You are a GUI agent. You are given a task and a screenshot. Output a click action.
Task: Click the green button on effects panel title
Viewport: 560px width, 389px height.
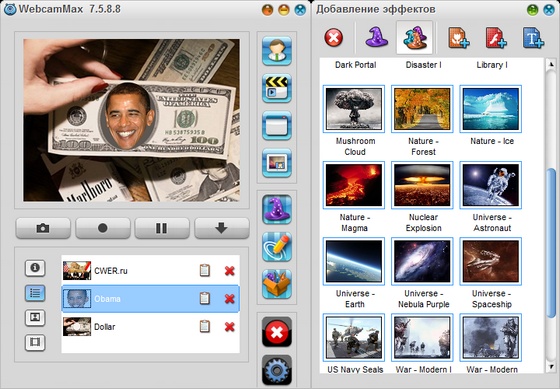coord(532,10)
